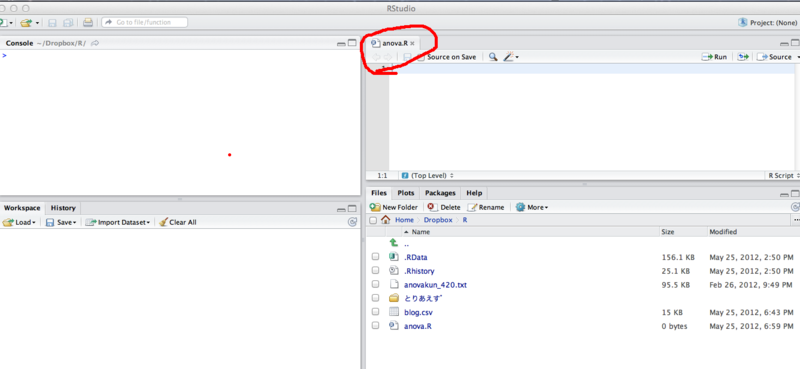
Task: Click the .RData file icon
Action: click(393, 257)
